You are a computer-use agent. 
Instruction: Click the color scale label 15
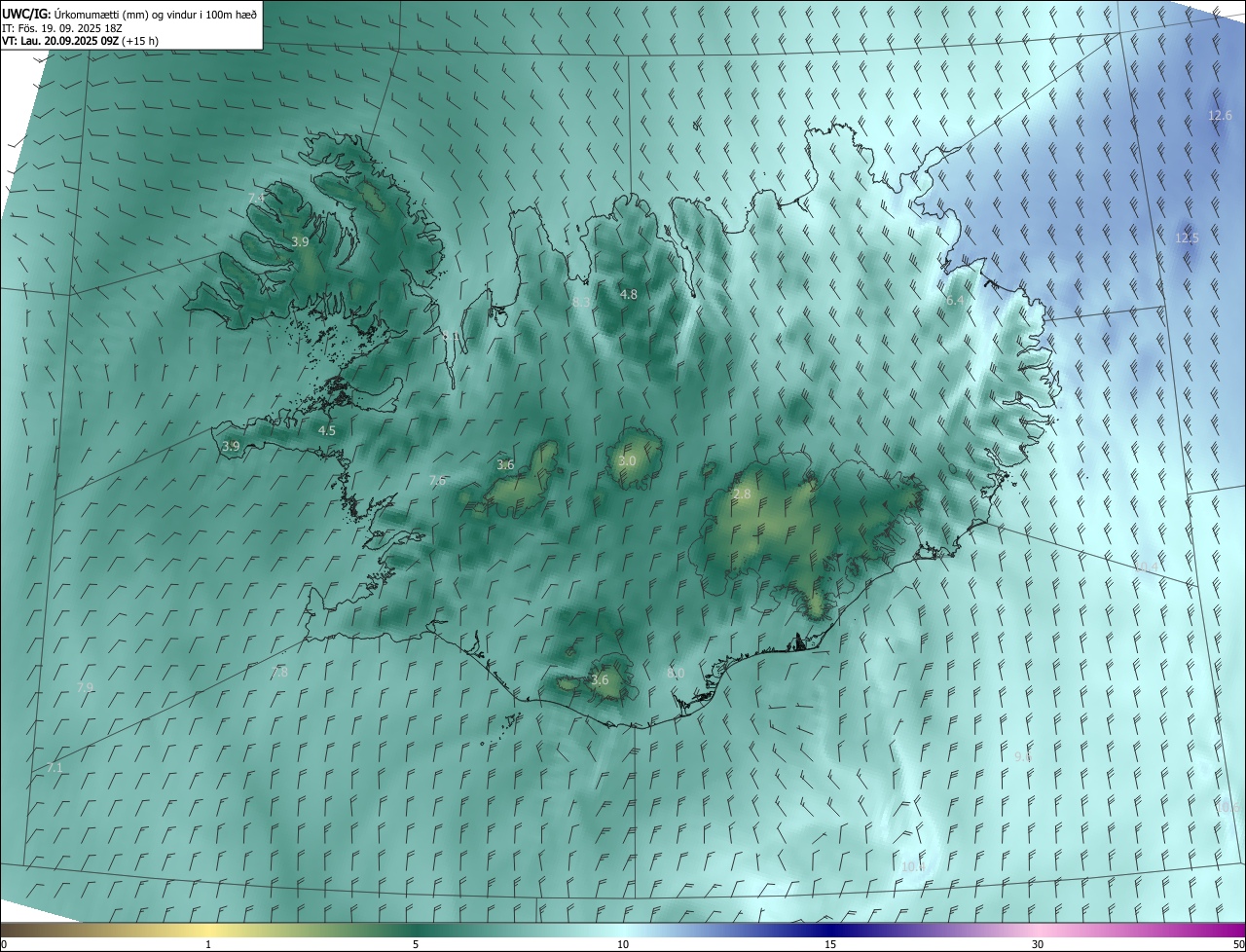[x=830, y=944]
